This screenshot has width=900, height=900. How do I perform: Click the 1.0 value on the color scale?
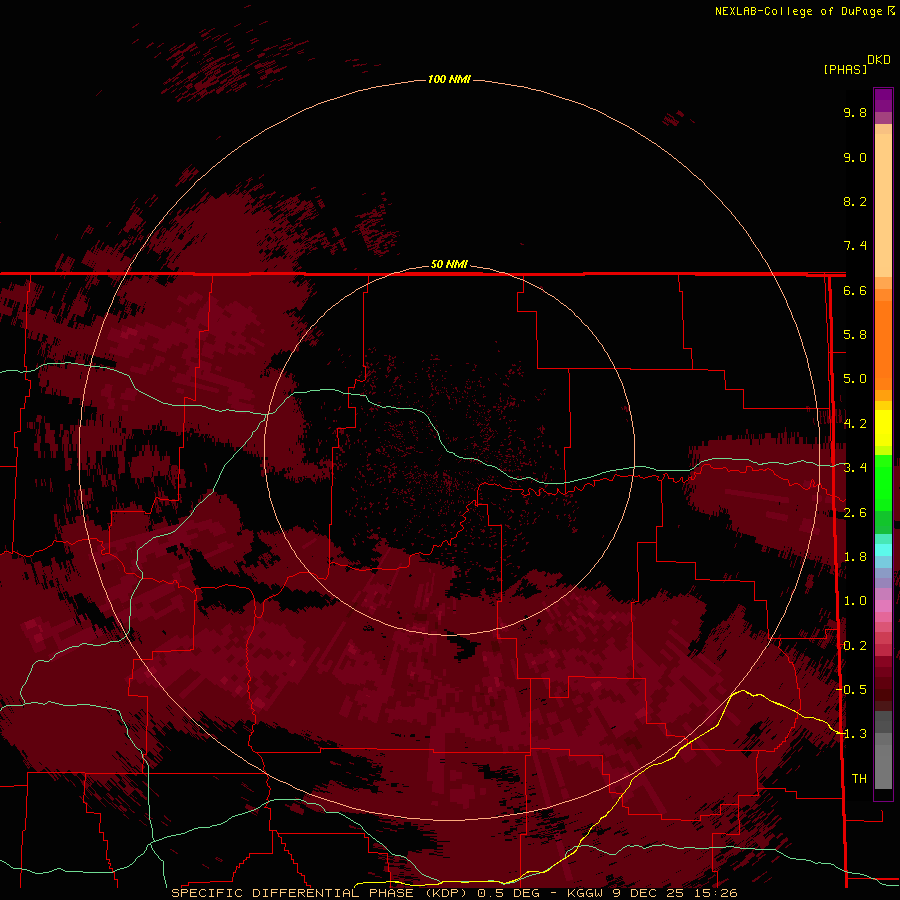point(855,601)
